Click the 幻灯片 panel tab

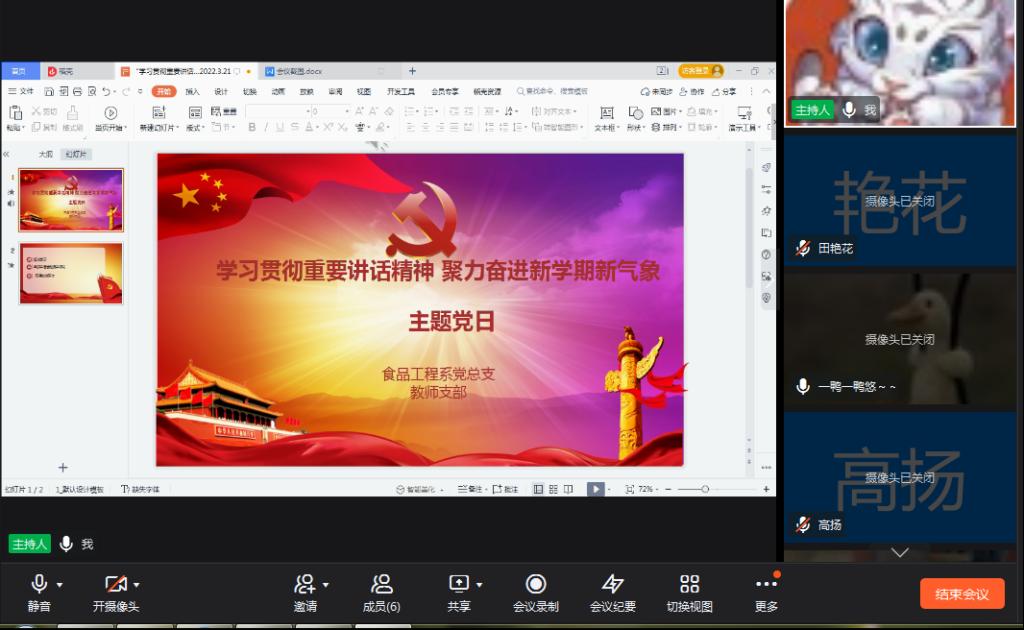pos(76,154)
